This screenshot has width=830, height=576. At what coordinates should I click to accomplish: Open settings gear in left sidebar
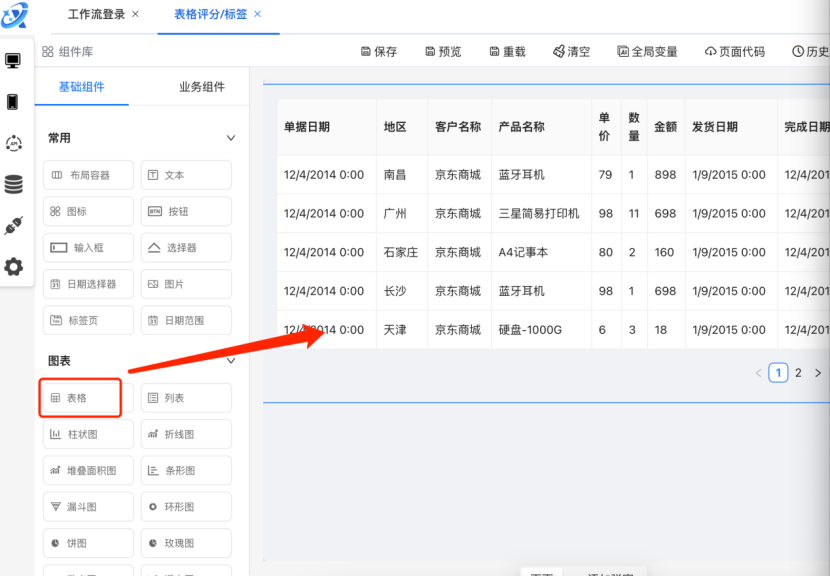pos(13,267)
